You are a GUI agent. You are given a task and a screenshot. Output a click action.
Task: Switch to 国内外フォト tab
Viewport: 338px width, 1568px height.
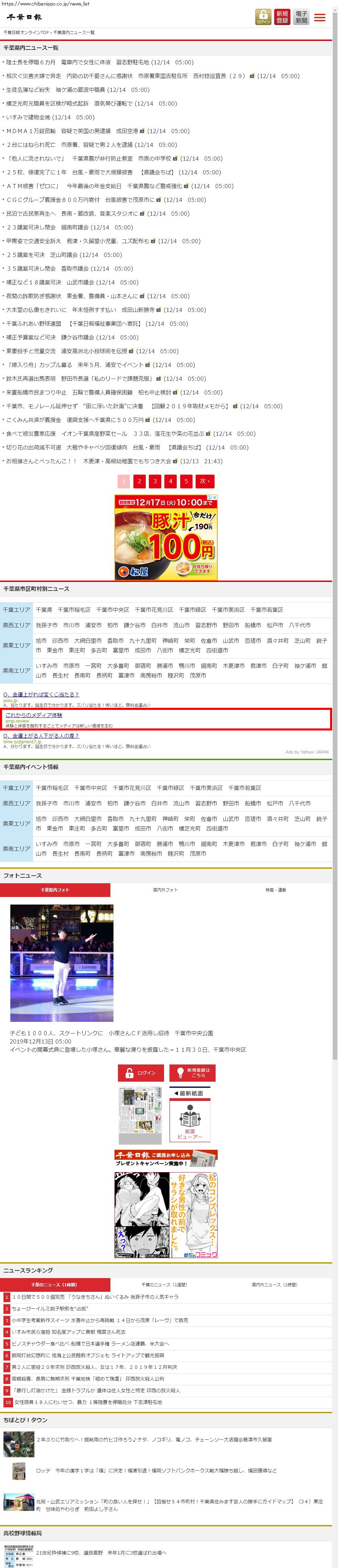pyautogui.click(x=165, y=890)
